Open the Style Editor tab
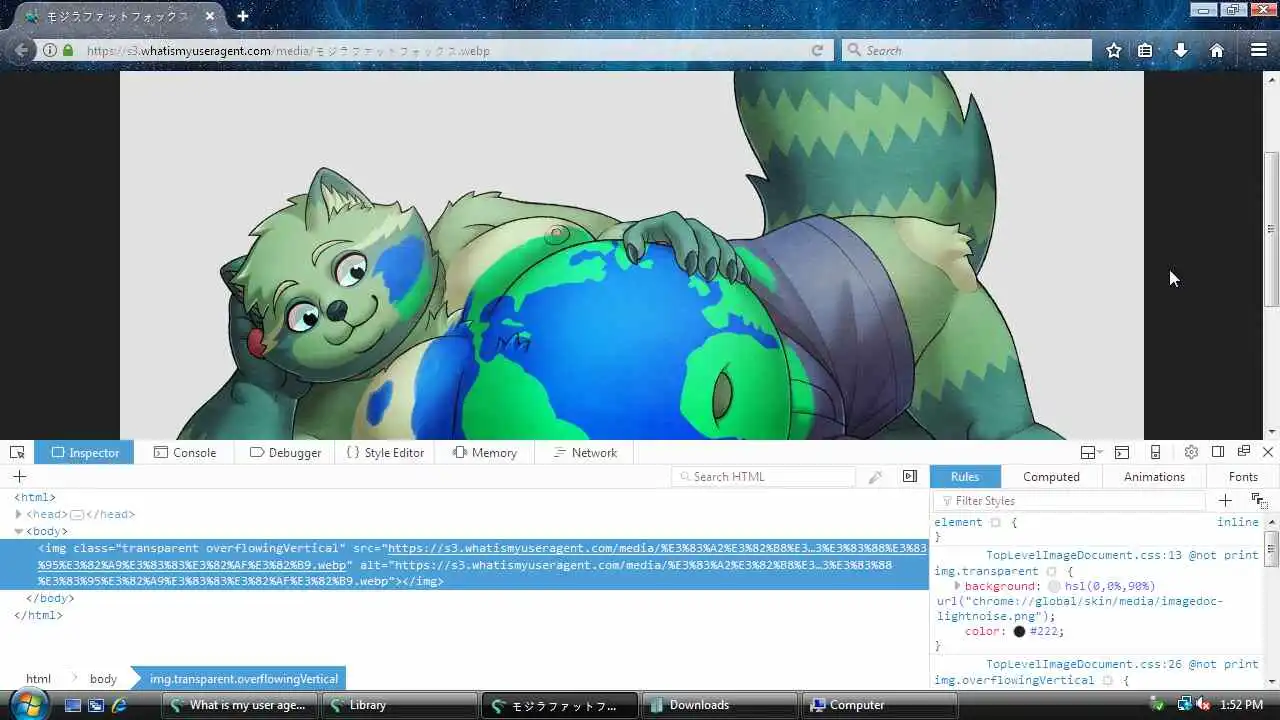 tap(385, 452)
